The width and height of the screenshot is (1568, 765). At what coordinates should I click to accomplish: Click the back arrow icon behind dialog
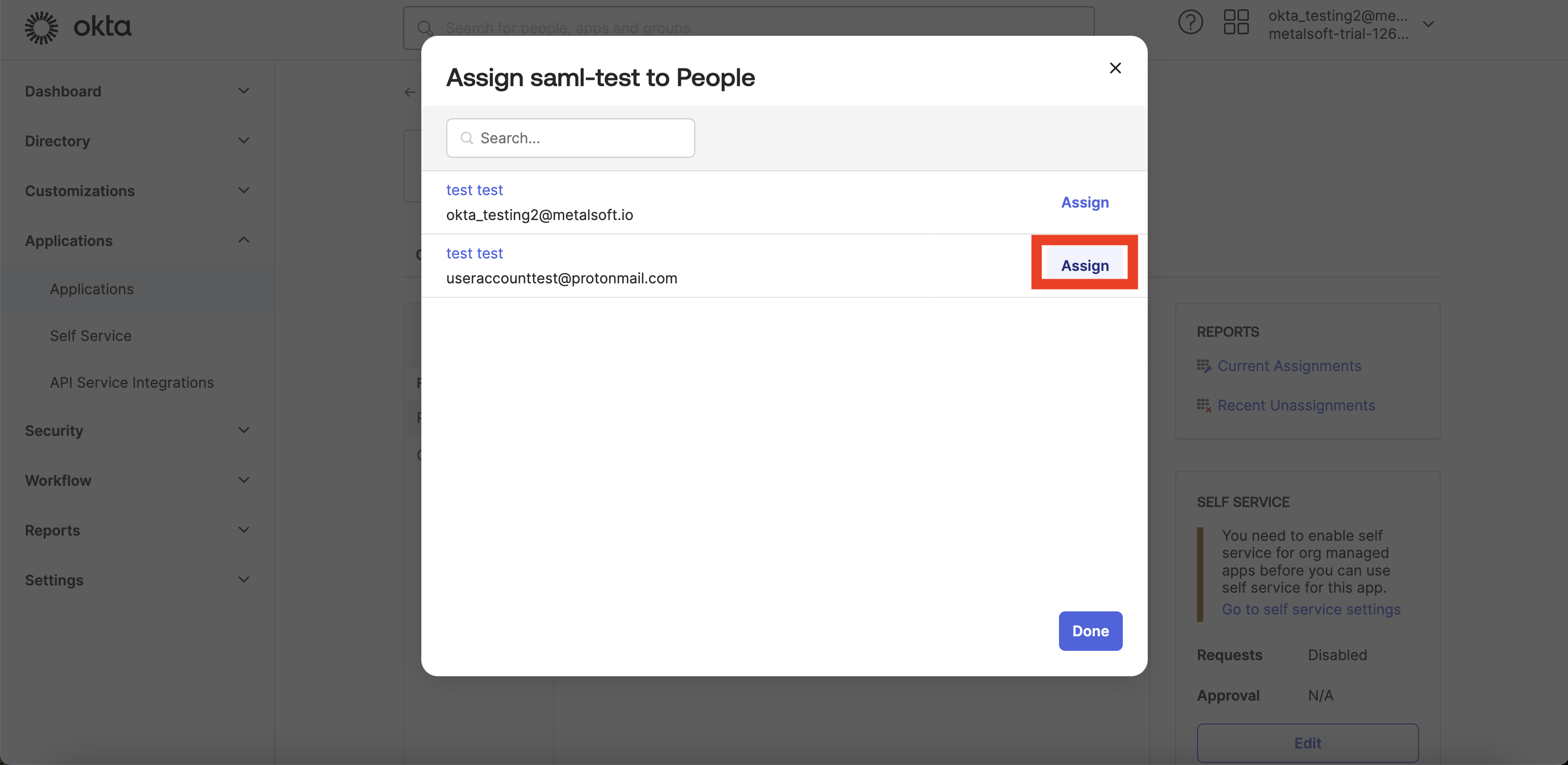(410, 92)
